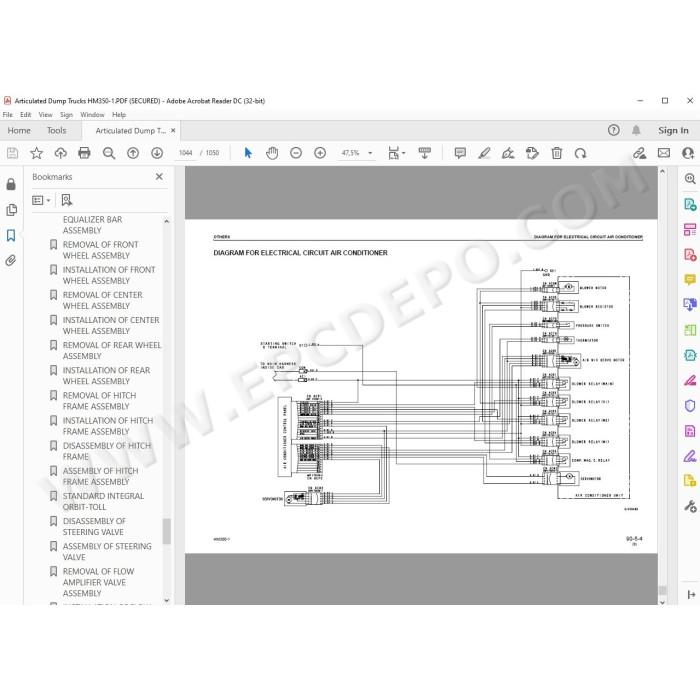Image resolution: width=700 pixels, height=700 pixels.
Task: Click the Sign In link
Action: [673, 130]
